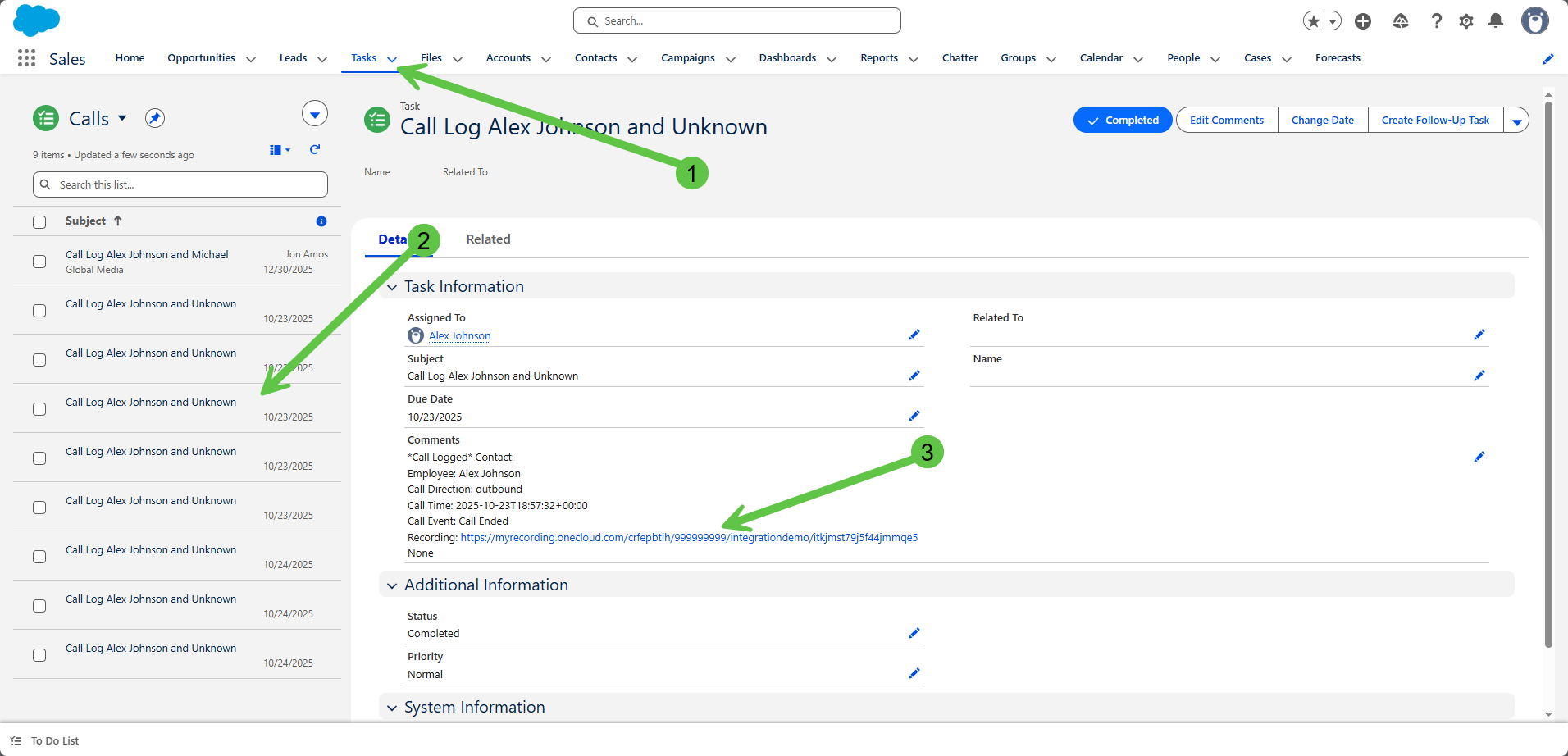Edit the Due Date field pencil
1568x756 pixels.
(x=914, y=416)
